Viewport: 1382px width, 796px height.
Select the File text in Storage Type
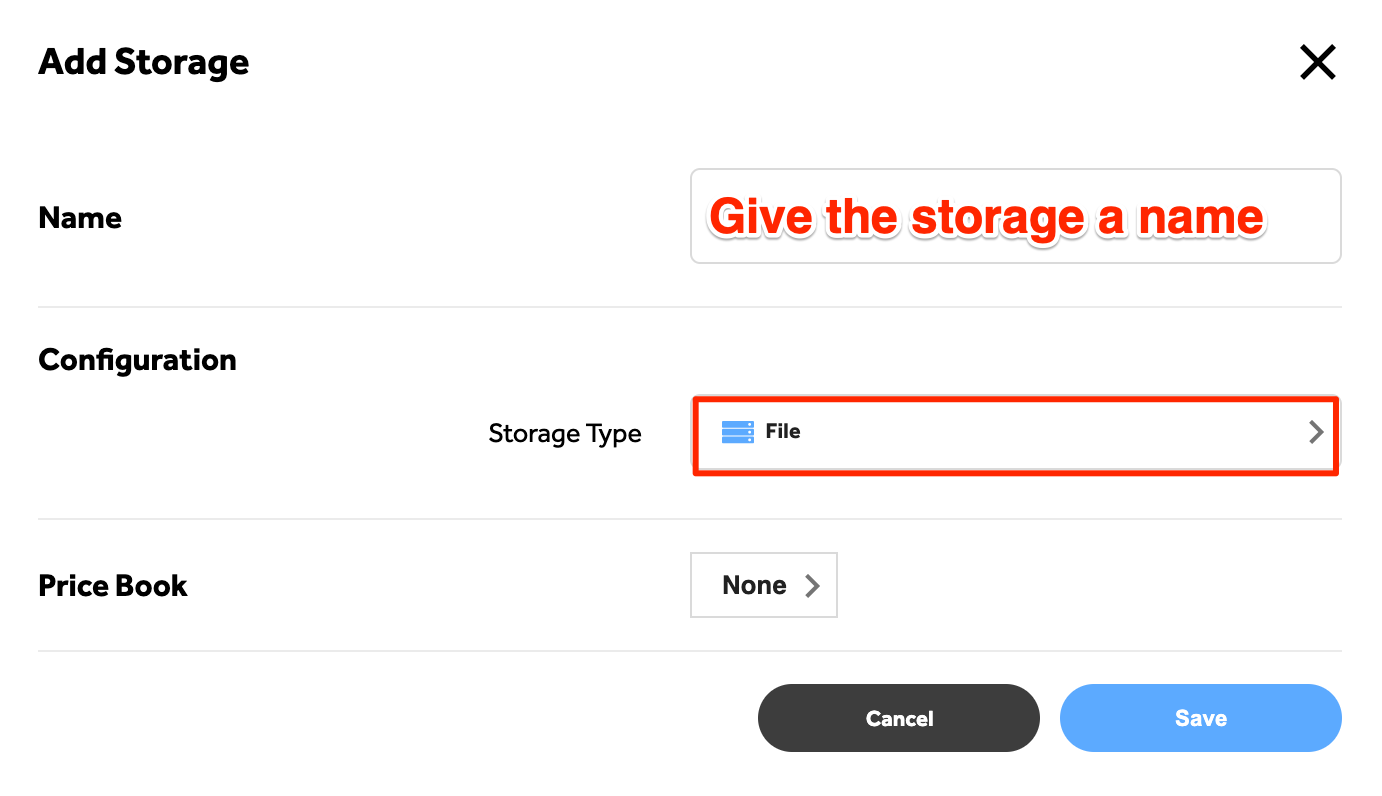point(783,432)
